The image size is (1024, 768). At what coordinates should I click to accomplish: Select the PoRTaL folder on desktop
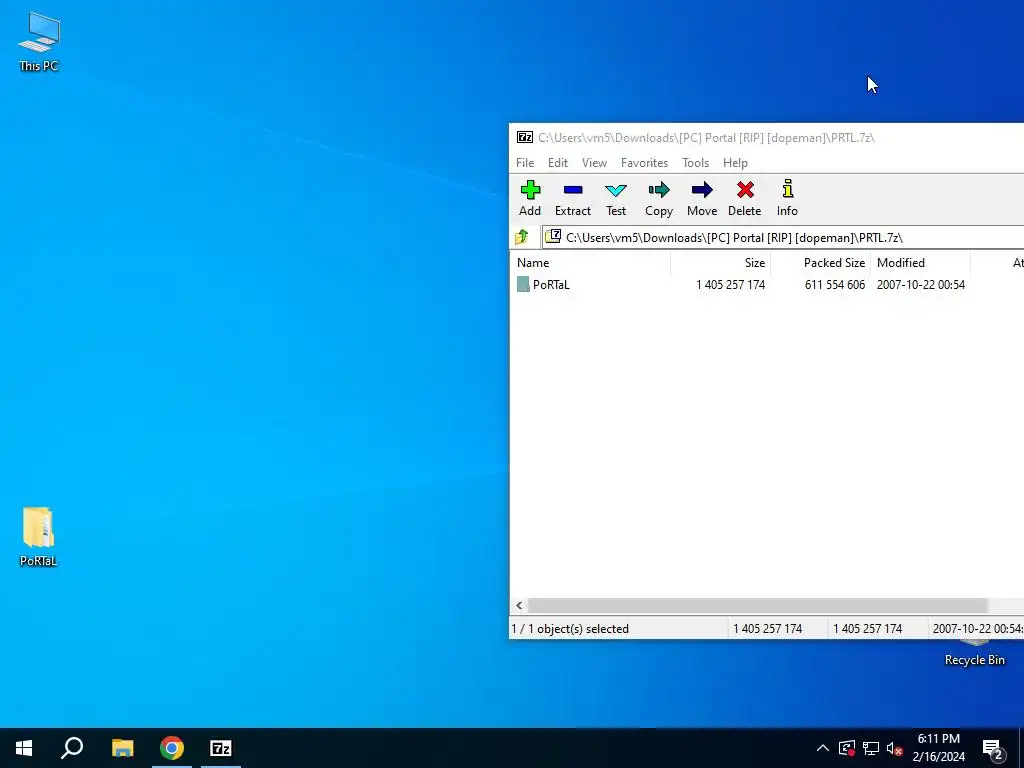pyautogui.click(x=38, y=536)
